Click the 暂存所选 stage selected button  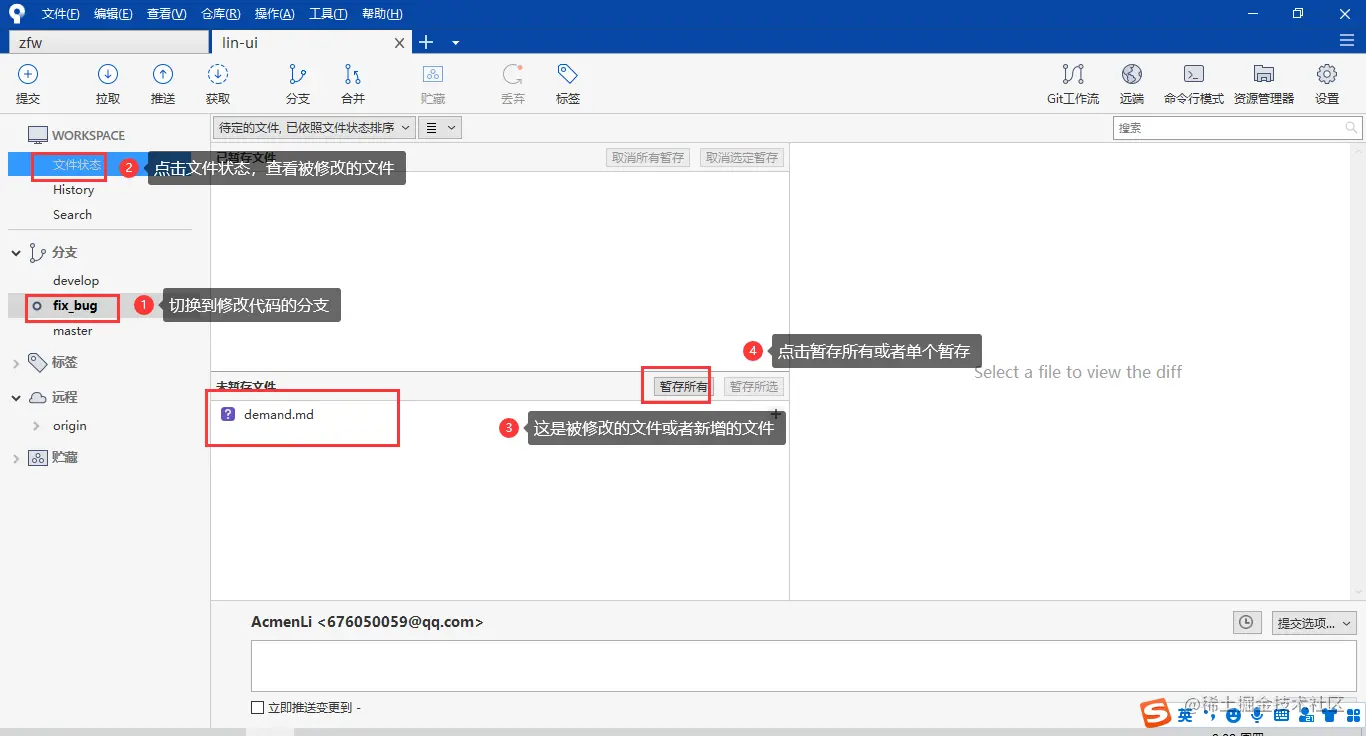[x=753, y=387]
